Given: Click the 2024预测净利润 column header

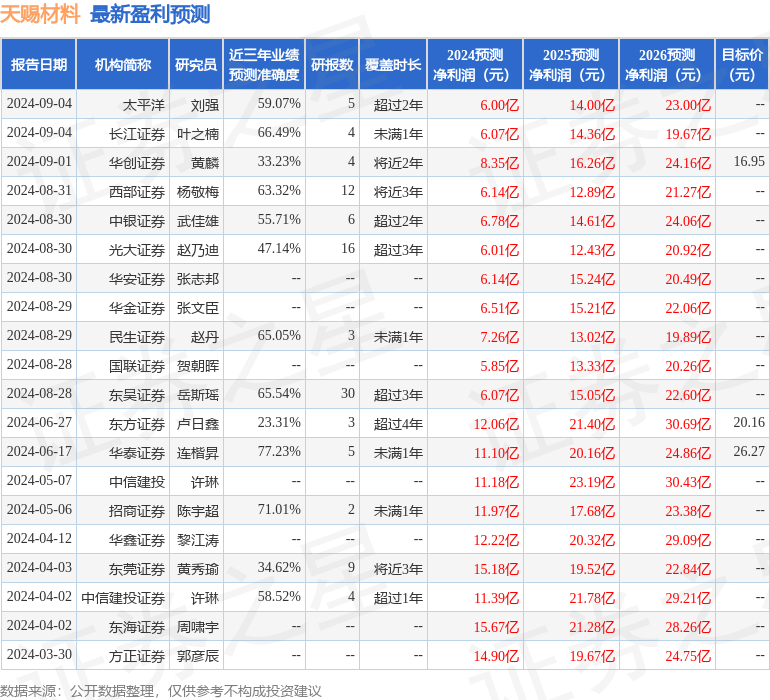Looking at the screenshot, I should pos(475,65).
